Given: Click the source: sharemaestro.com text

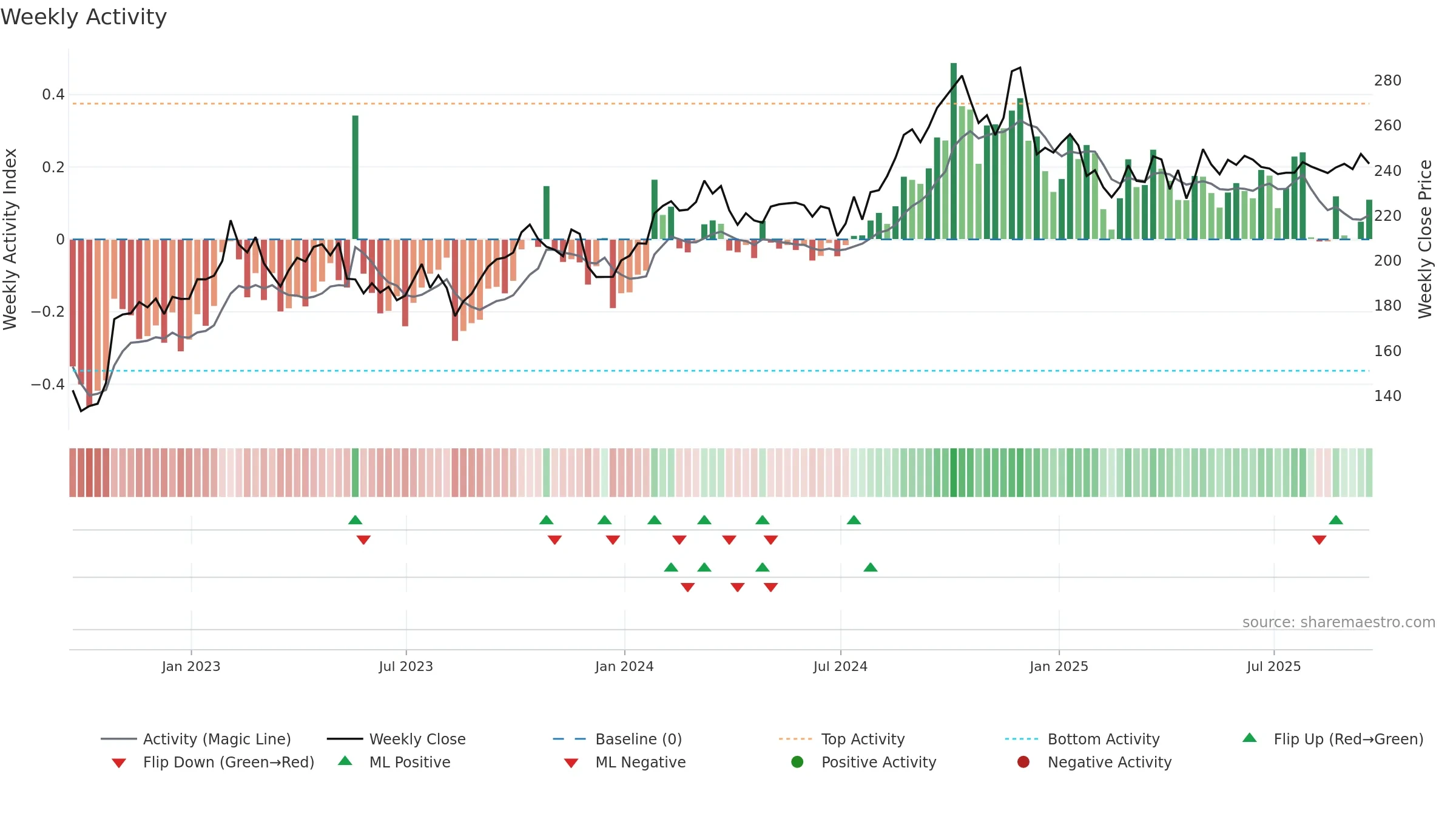Looking at the screenshot, I should point(1339,622).
